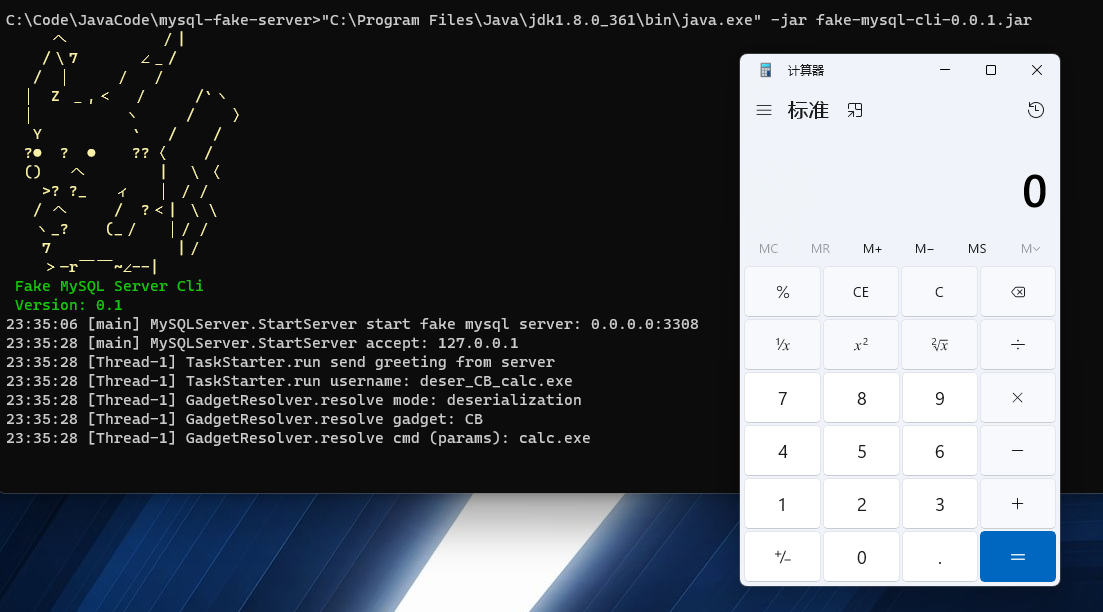Toggle Keep on top mode icon
This screenshot has height=612, width=1103.
point(855,110)
